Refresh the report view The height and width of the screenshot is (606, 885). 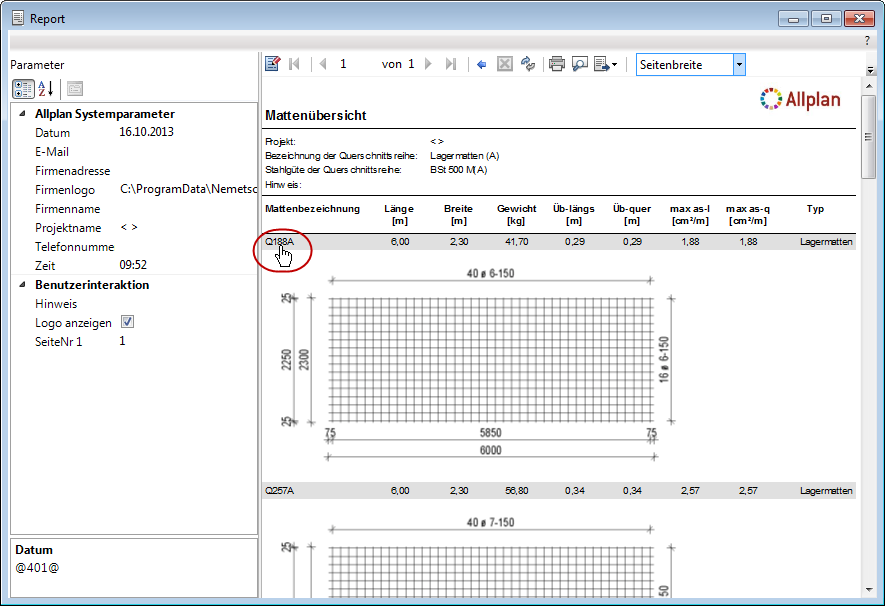(528, 64)
